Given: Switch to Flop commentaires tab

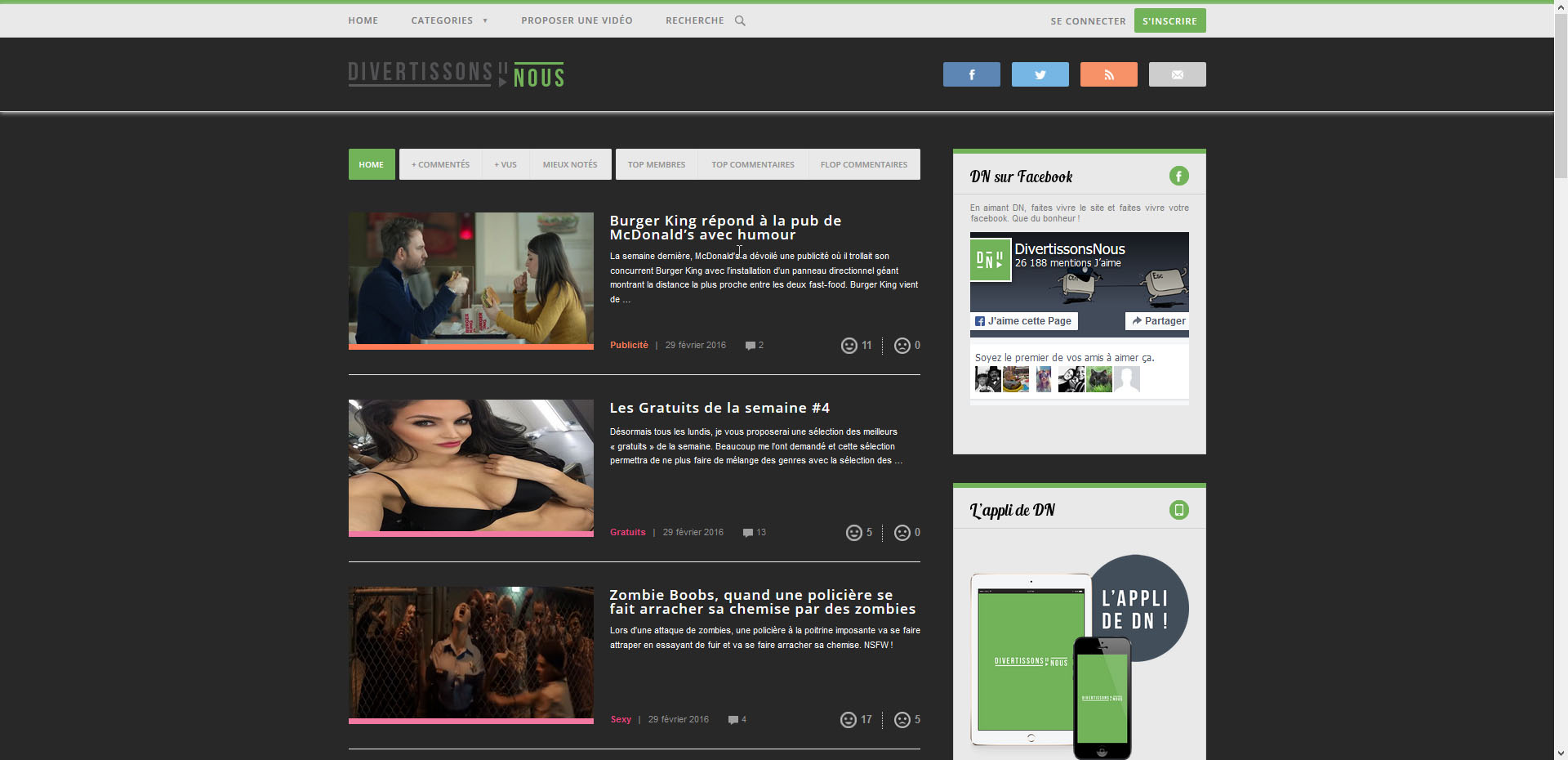Looking at the screenshot, I should click(864, 164).
